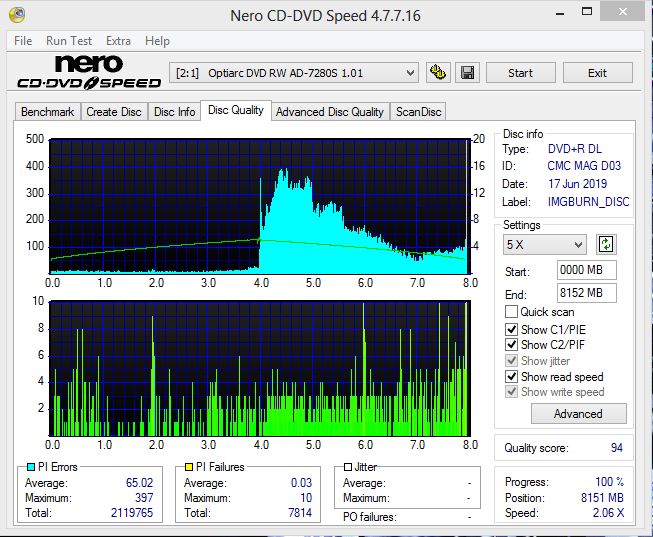
Task: Open the Help menu
Action: click(x=157, y=41)
